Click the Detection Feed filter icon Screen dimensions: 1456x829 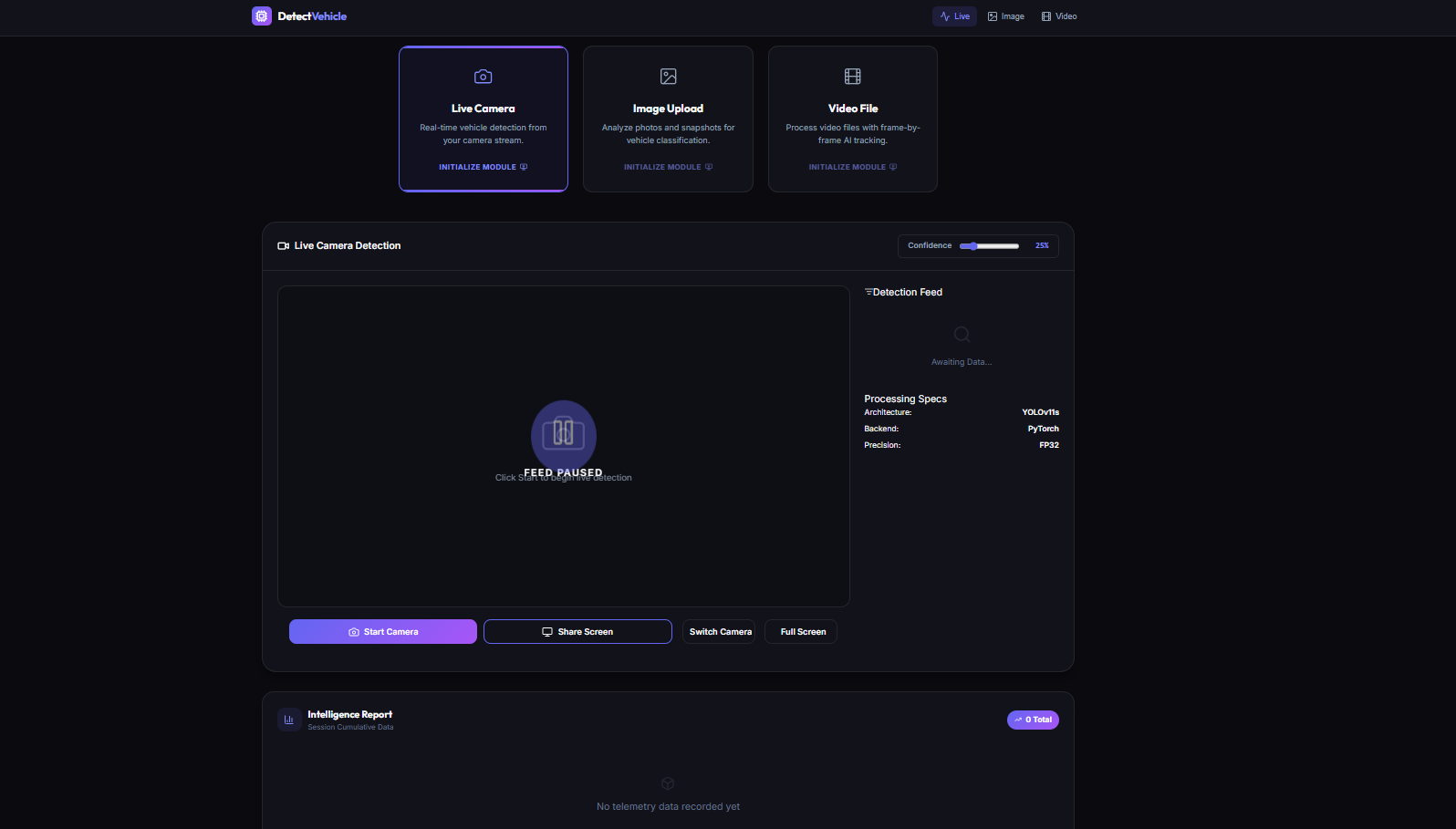coord(868,292)
